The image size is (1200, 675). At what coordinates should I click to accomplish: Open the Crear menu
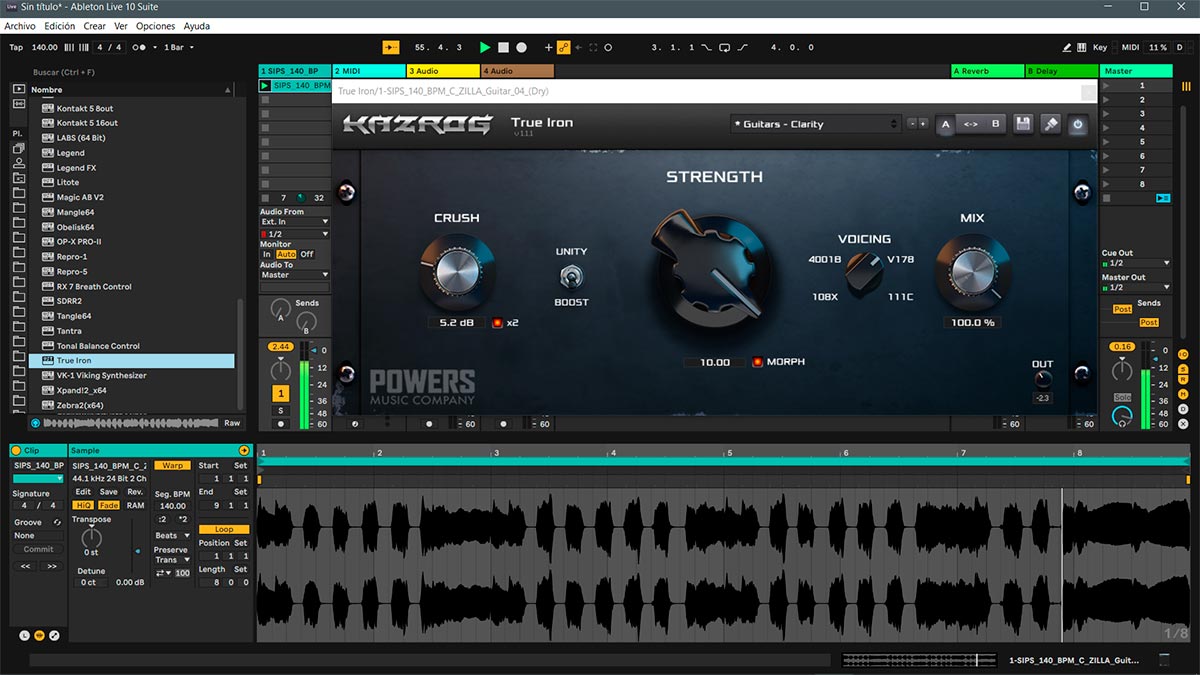click(95, 26)
